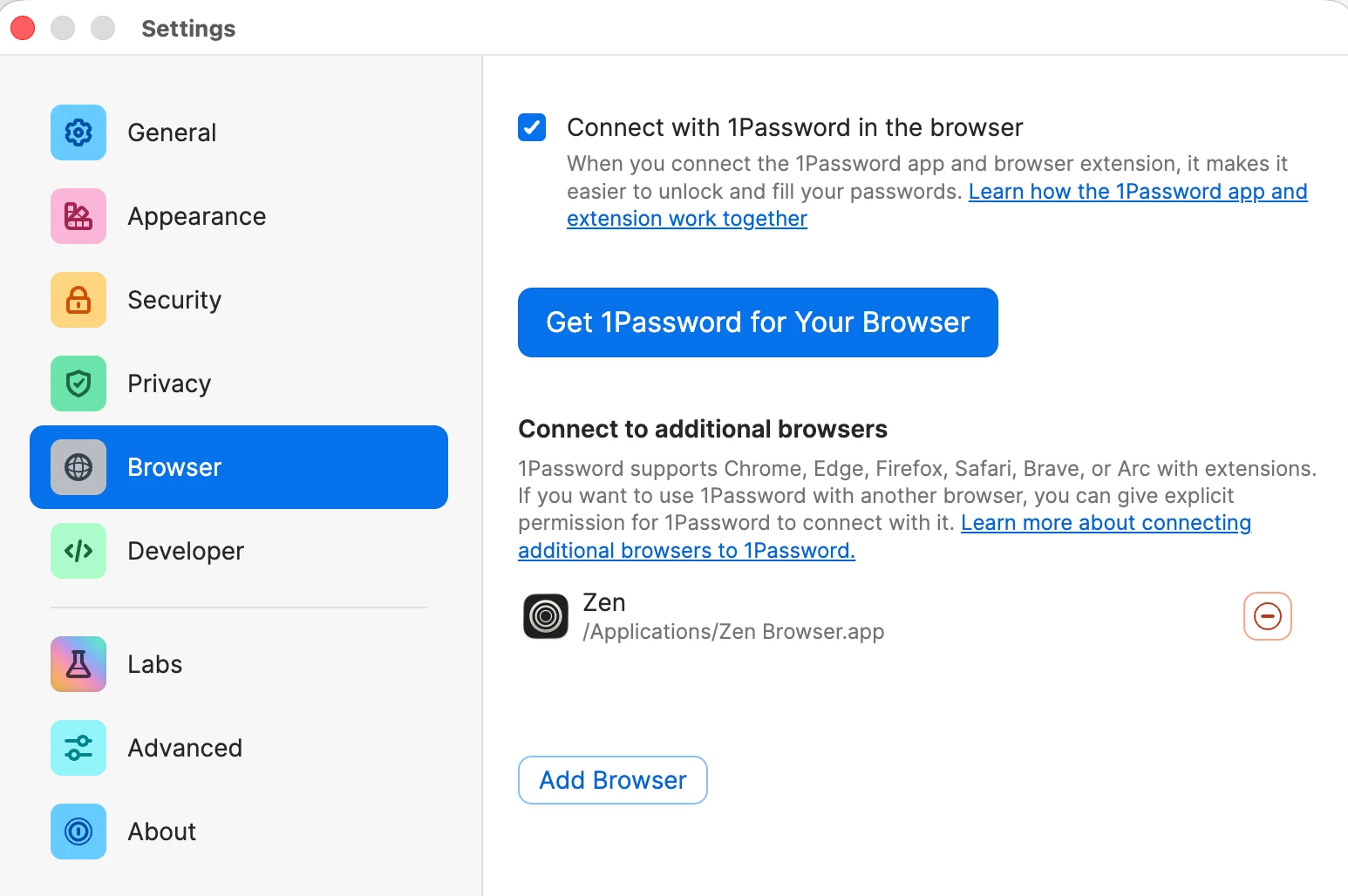
Task: Open General settings gear icon
Action: pos(78,132)
